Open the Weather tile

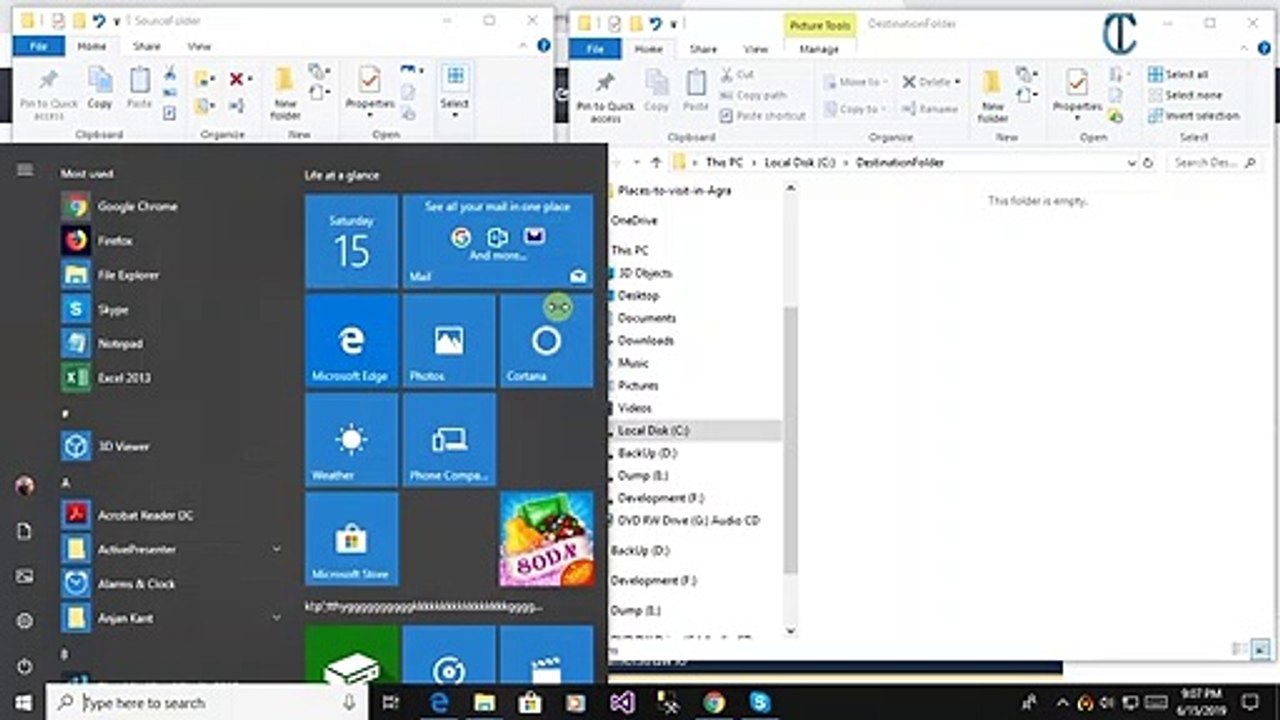[351, 440]
